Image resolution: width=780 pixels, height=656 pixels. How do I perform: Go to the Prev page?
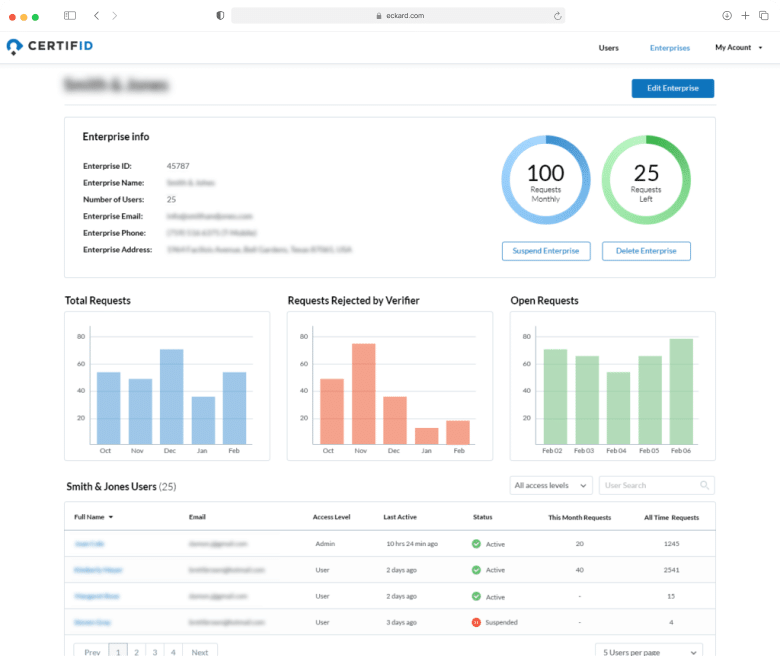pyautogui.click(x=92, y=652)
